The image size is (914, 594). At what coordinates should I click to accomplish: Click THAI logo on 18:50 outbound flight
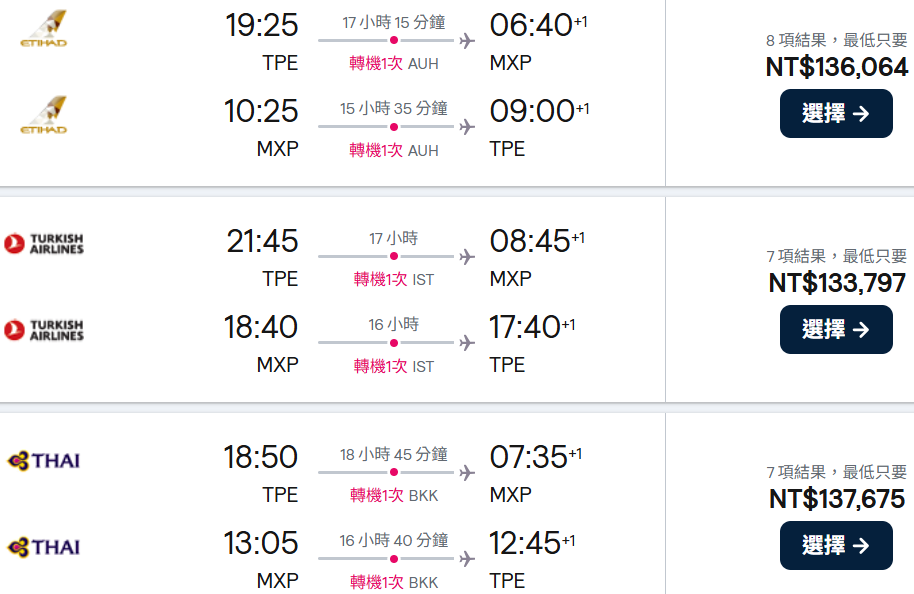tap(44, 460)
